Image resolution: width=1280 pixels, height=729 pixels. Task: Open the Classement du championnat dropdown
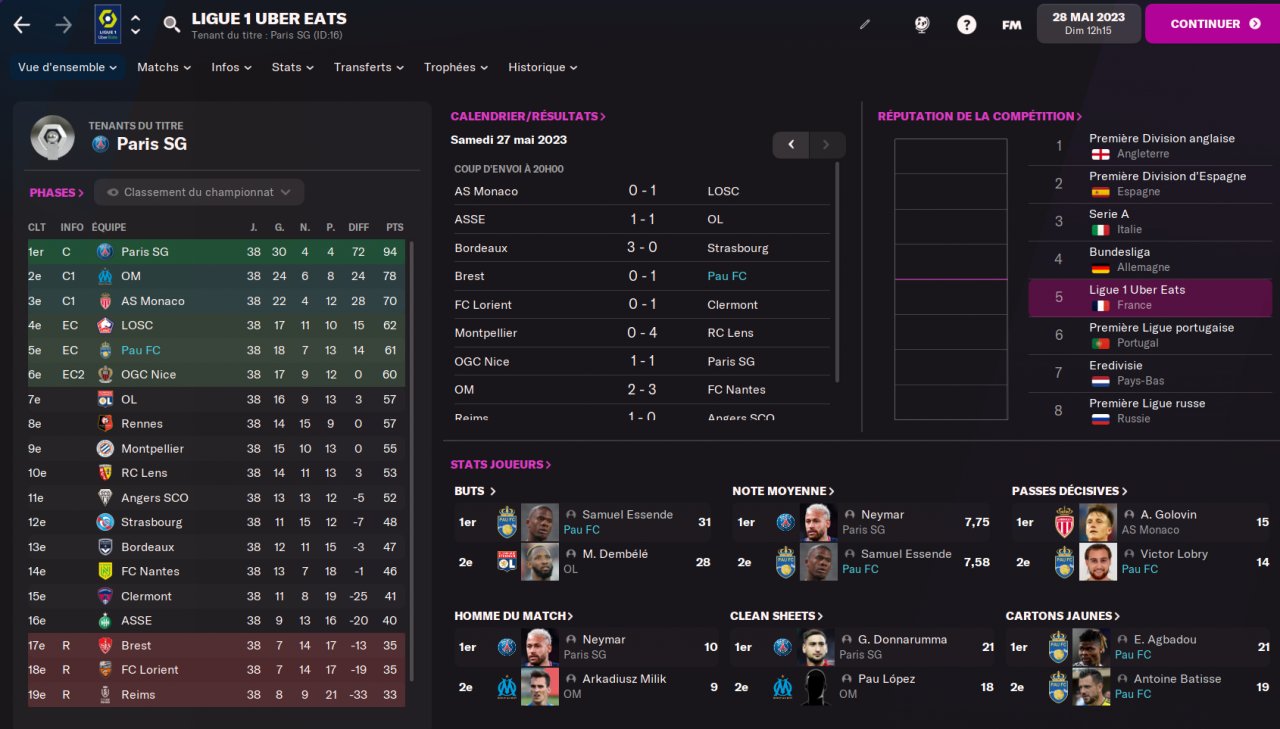pos(199,192)
